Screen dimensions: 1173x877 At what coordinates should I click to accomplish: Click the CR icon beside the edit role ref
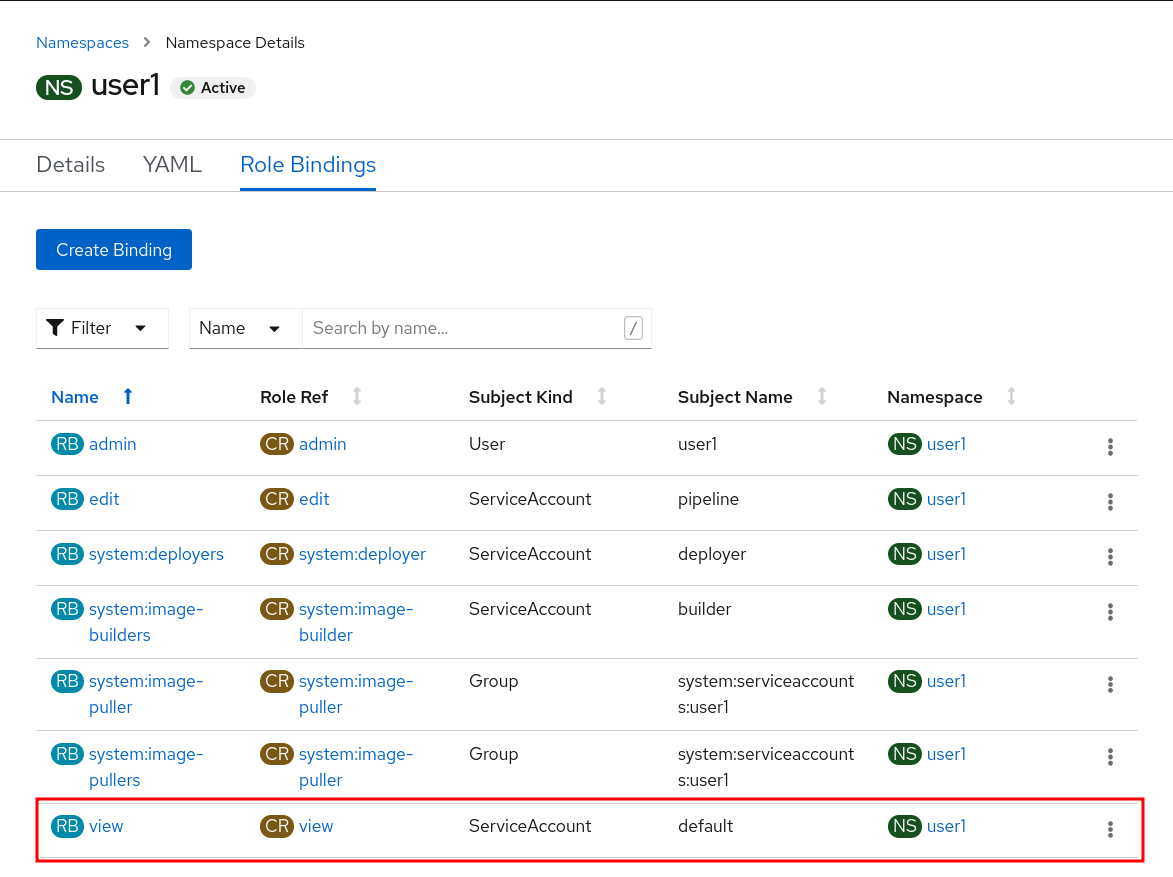276,498
